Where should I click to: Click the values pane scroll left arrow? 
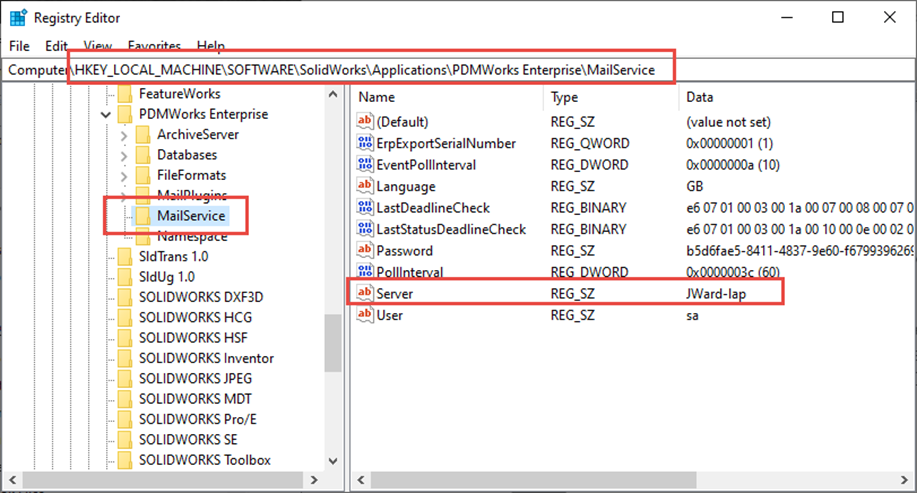tap(361, 480)
